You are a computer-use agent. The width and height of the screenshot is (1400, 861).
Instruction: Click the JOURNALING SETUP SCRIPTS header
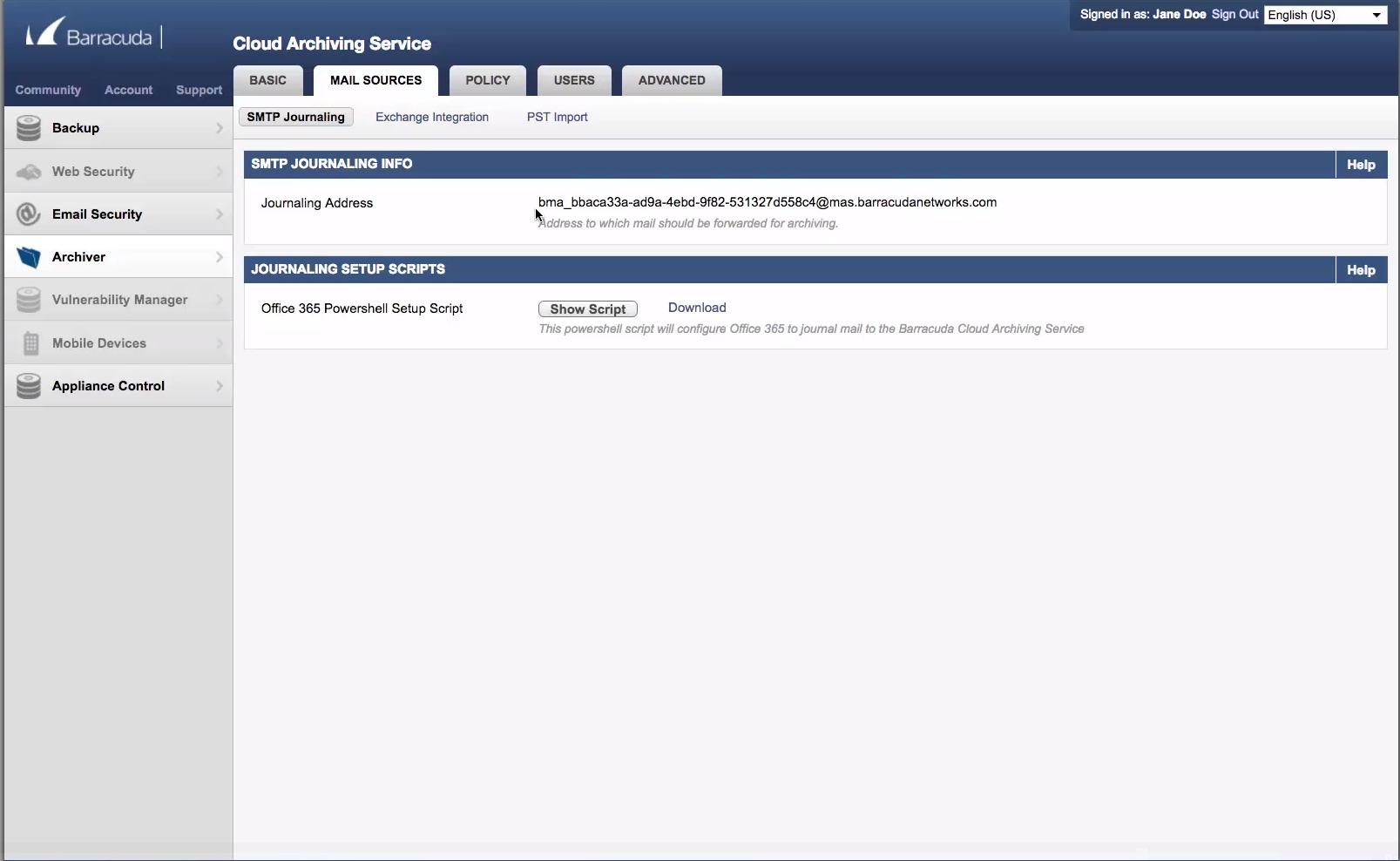[x=348, y=269]
